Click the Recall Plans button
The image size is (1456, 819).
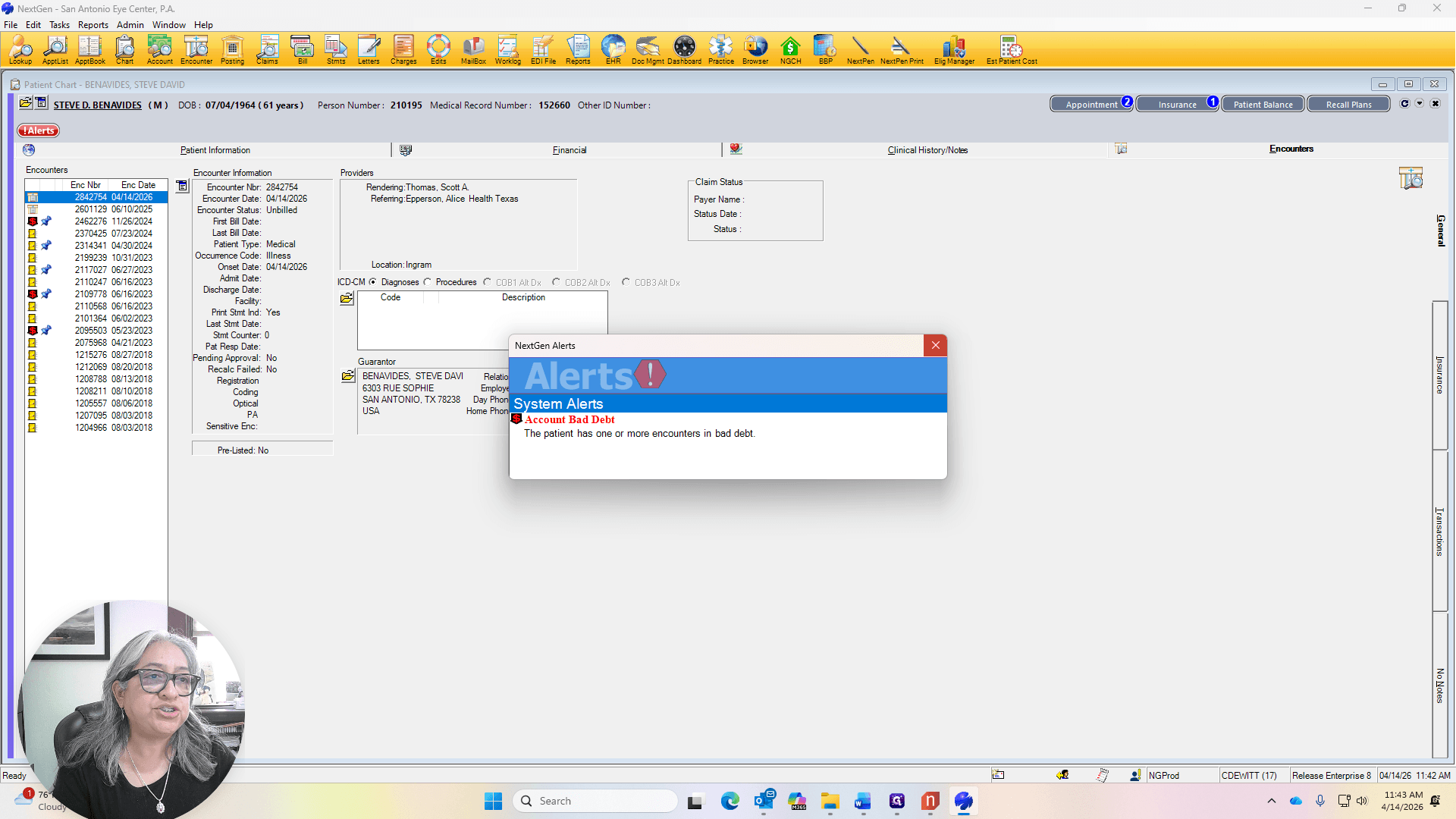click(1348, 105)
